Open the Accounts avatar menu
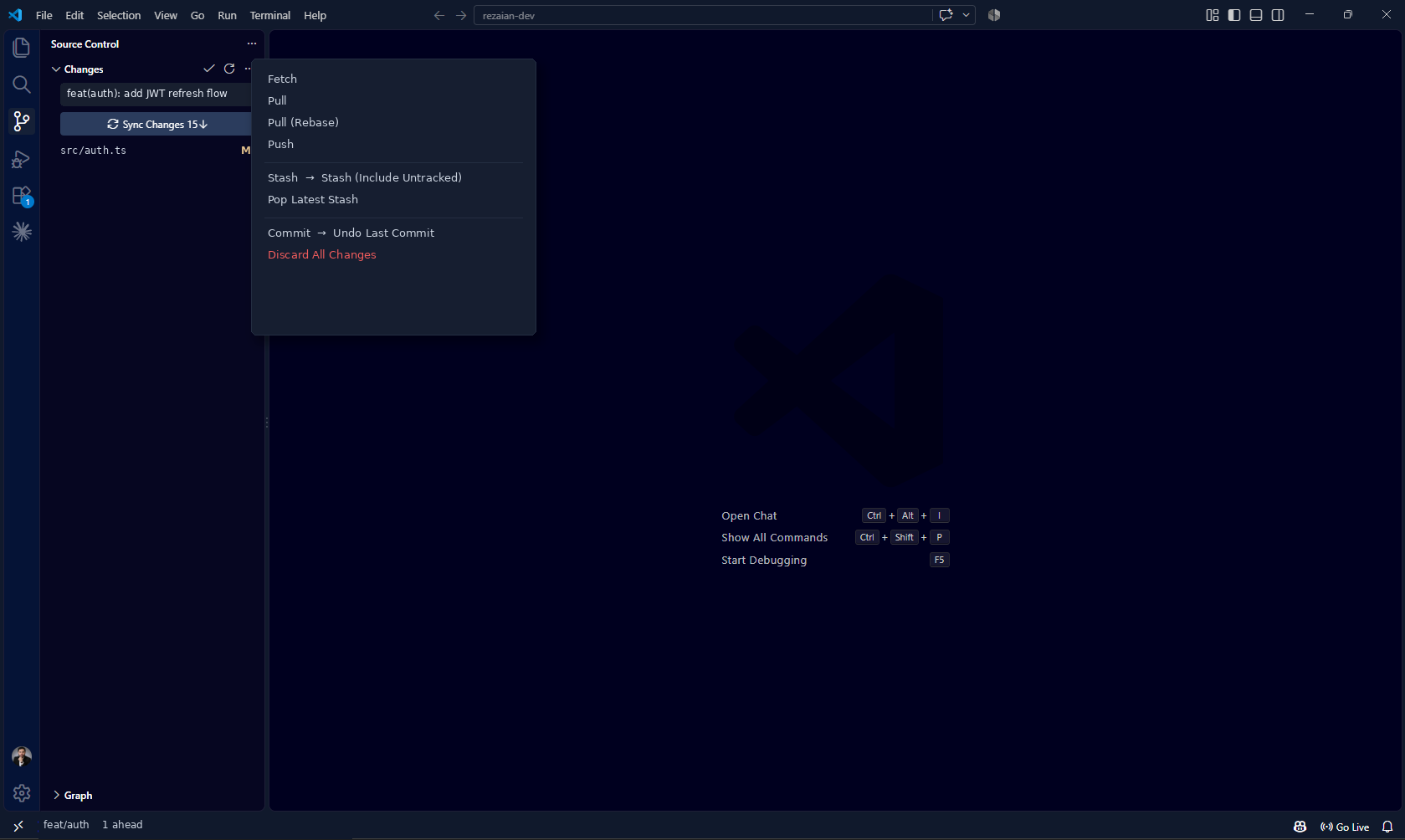The height and width of the screenshot is (840, 1405). [x=22, y=756]
